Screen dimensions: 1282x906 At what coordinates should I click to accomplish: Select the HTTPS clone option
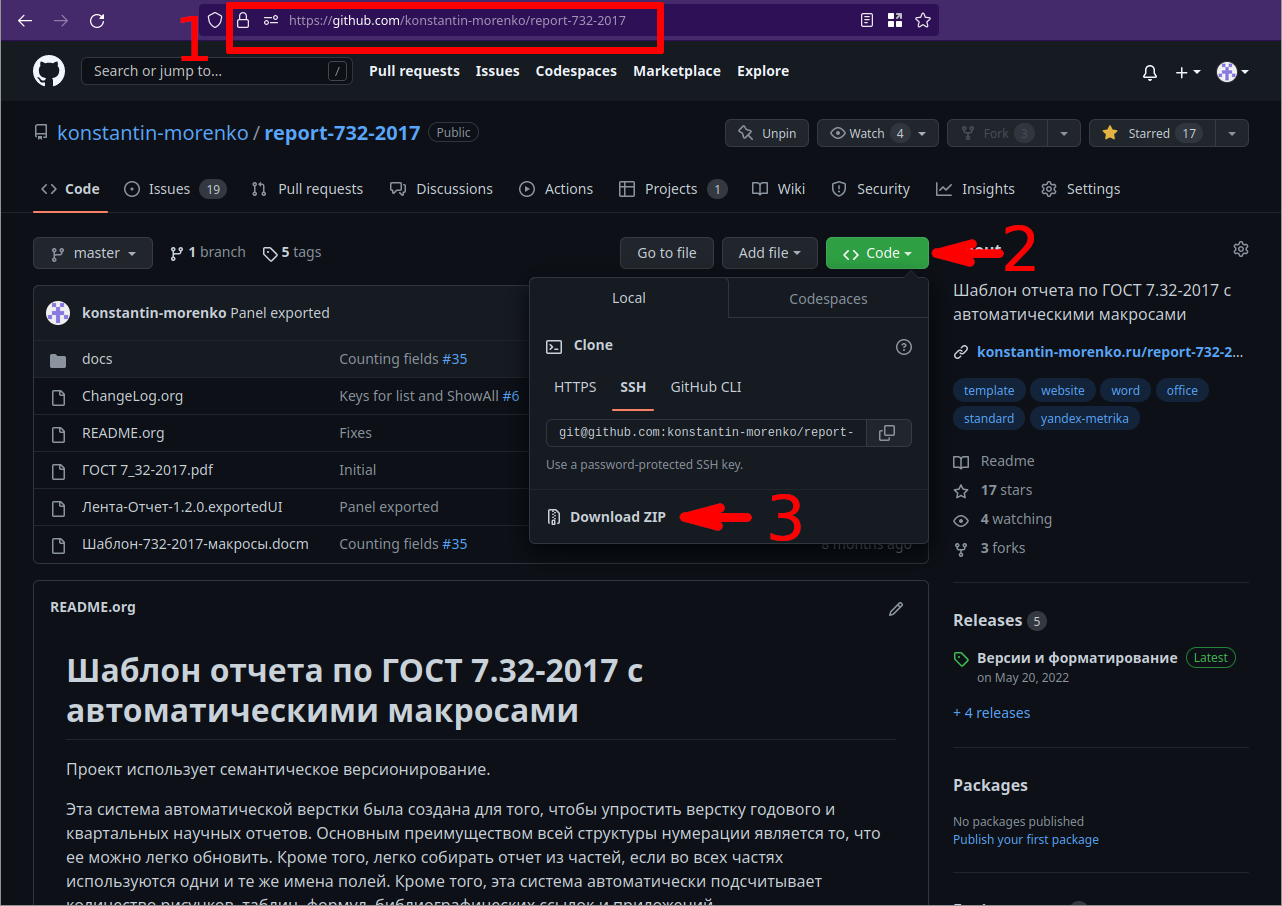coord(575,387)
